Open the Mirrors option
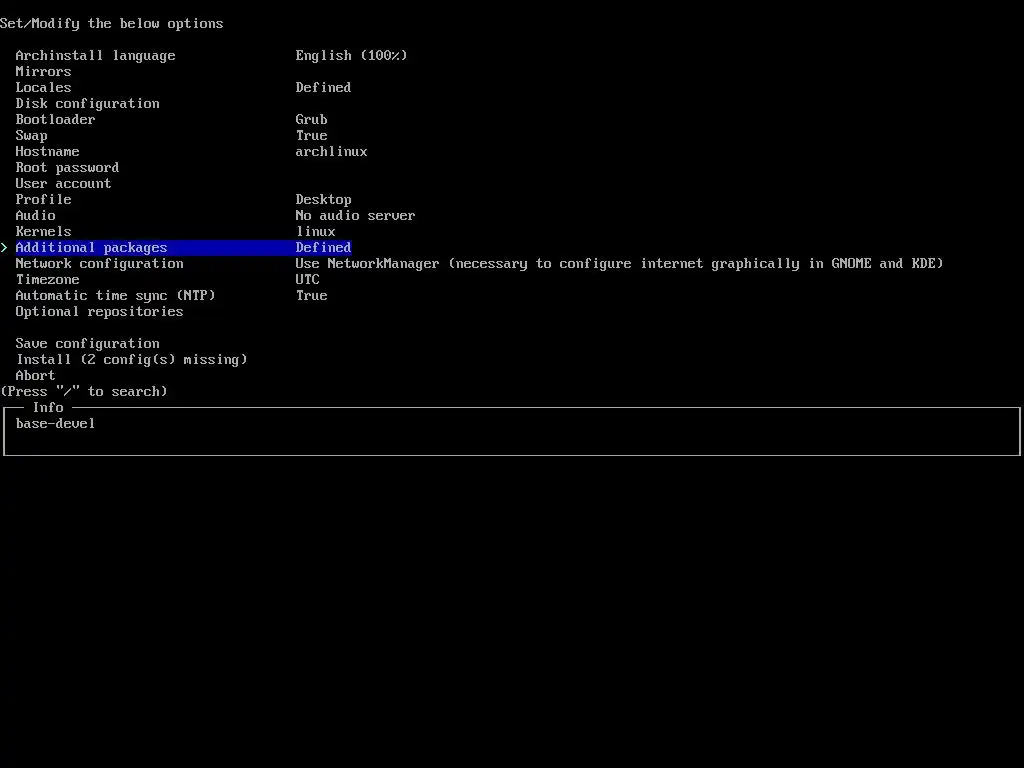The width and height of the screenshot is (1024, 768). tap(43, 71)
